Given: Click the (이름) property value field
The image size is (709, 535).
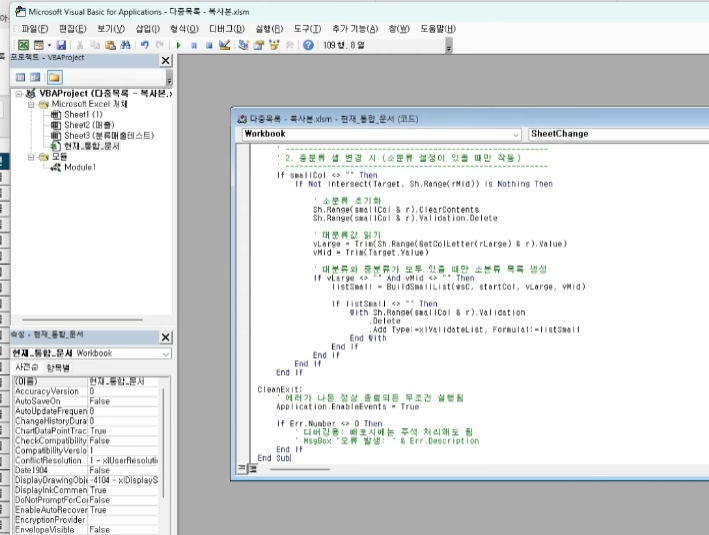Looking at the screenshot, I should [x=123, y=381].
